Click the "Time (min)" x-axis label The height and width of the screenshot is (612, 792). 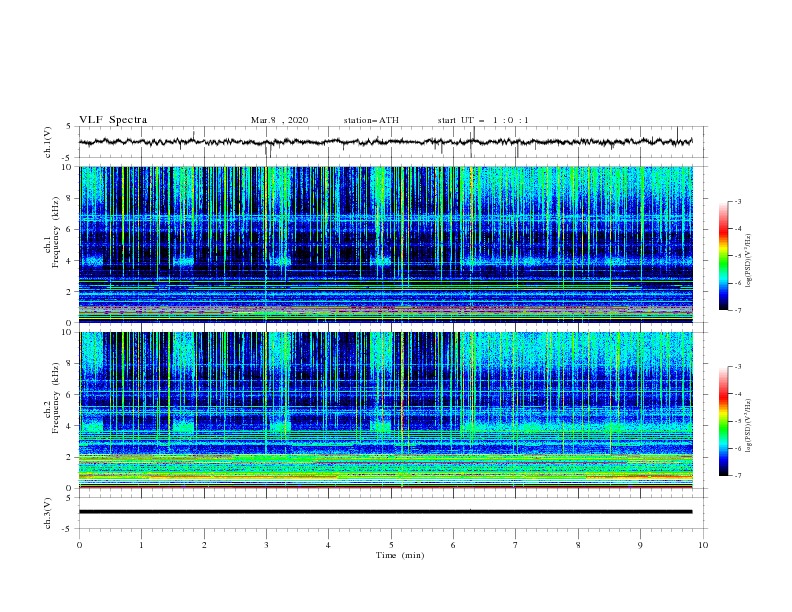(x=400, y=555)
